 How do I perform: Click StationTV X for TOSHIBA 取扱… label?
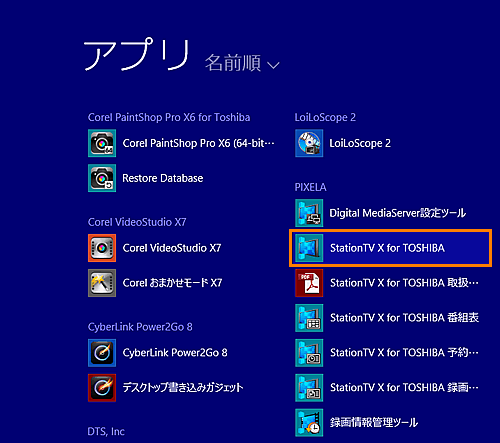(x=404, y=283)
